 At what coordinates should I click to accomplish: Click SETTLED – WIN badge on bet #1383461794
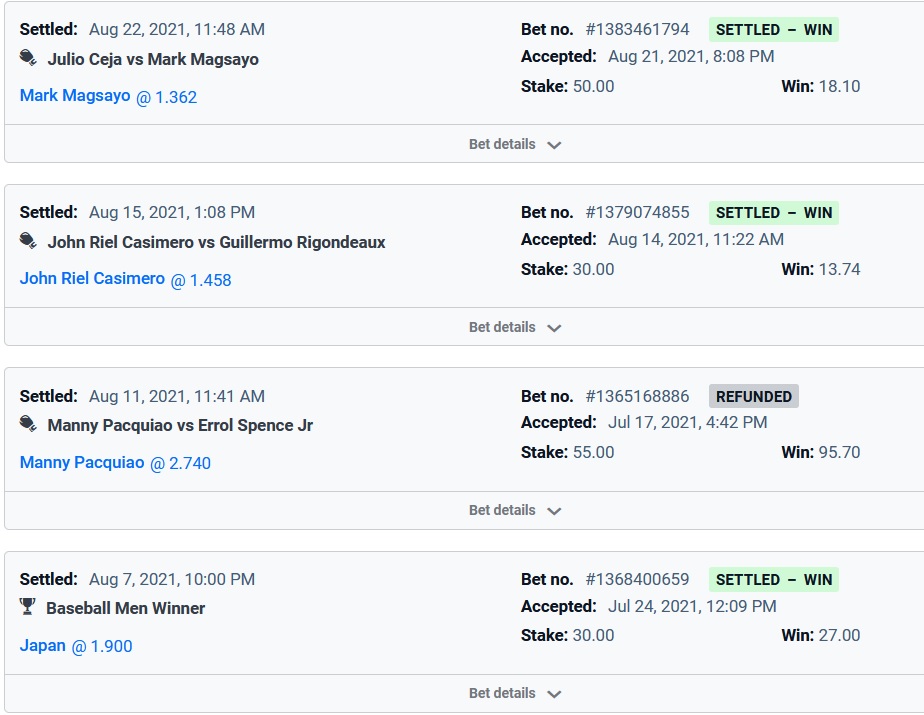click(773, 30)
